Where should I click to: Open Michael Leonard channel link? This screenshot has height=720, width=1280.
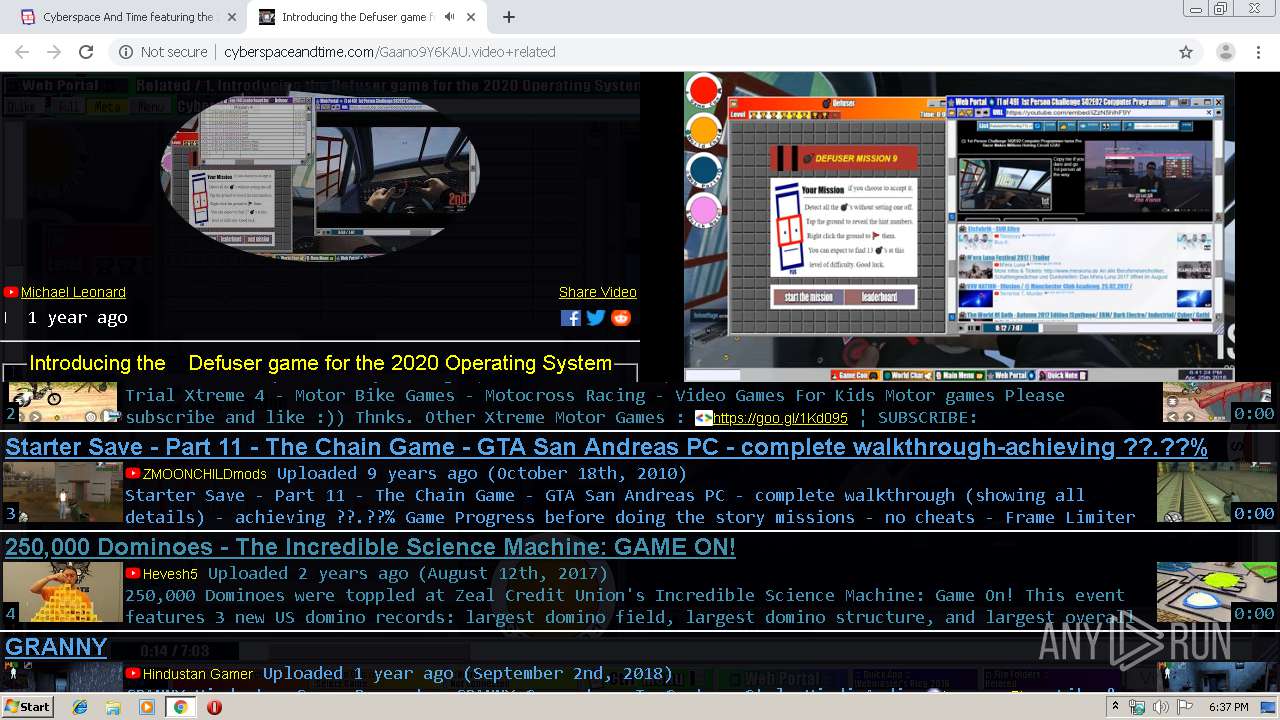(73, 292)
